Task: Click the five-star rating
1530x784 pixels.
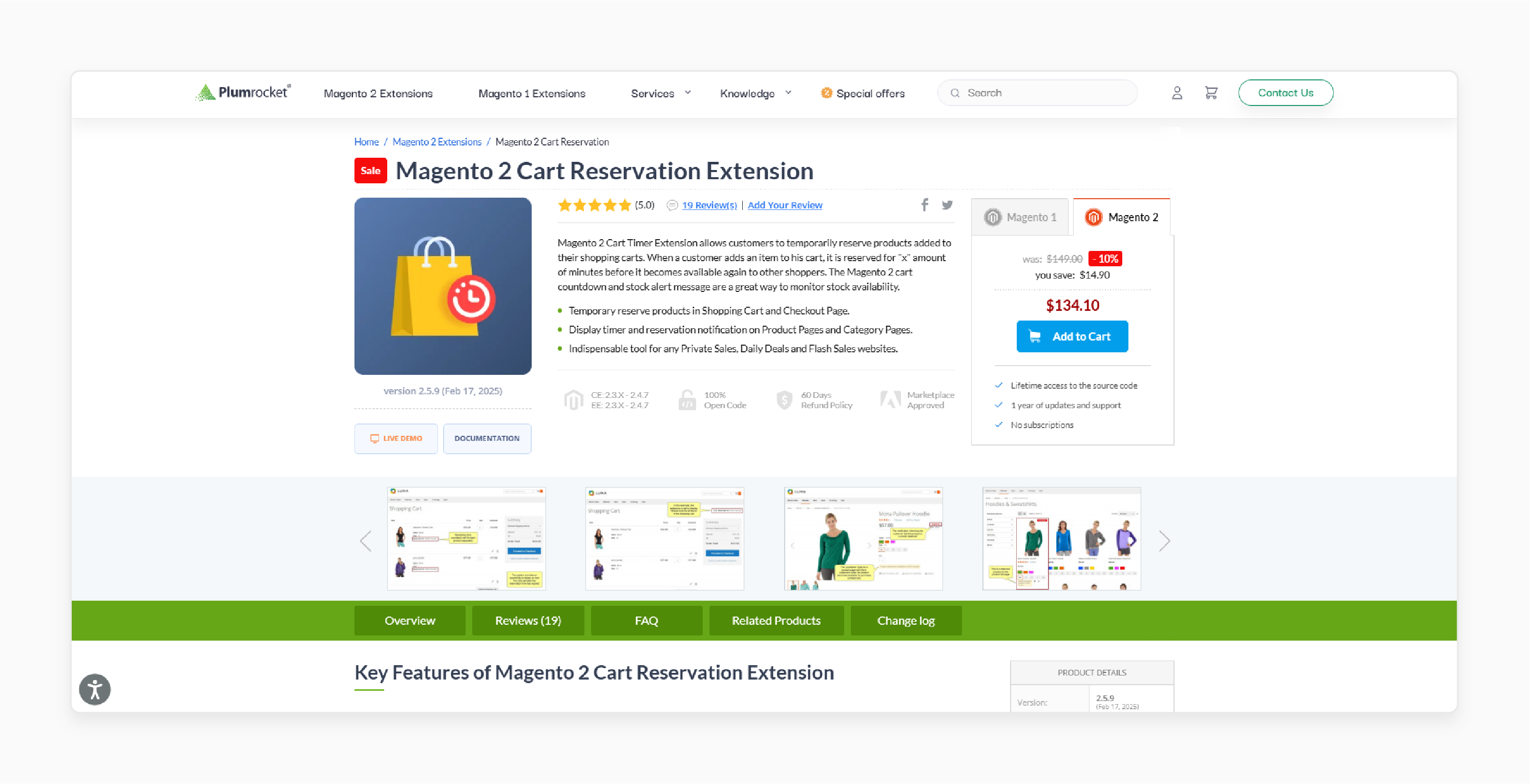Action: (x=594, y=205)
